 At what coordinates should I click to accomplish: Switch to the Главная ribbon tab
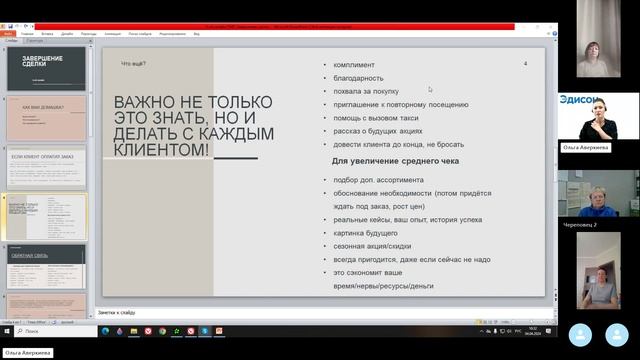coord(27,34)
